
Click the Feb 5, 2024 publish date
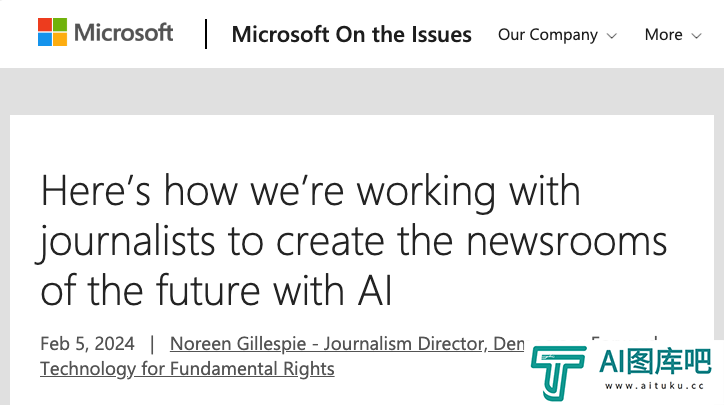[x=87, y=344]
